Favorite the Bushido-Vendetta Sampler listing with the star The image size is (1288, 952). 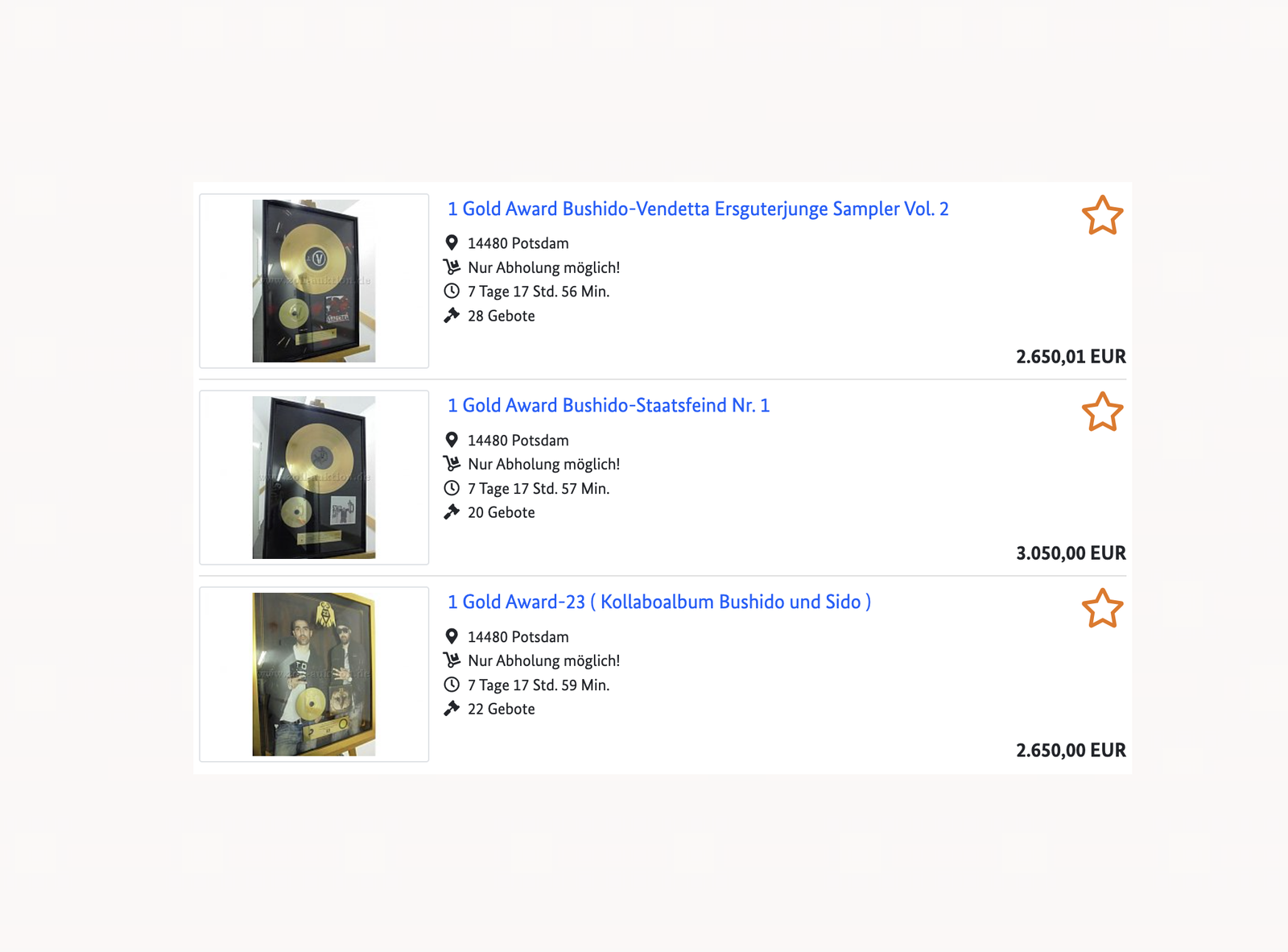[1102, 216]
